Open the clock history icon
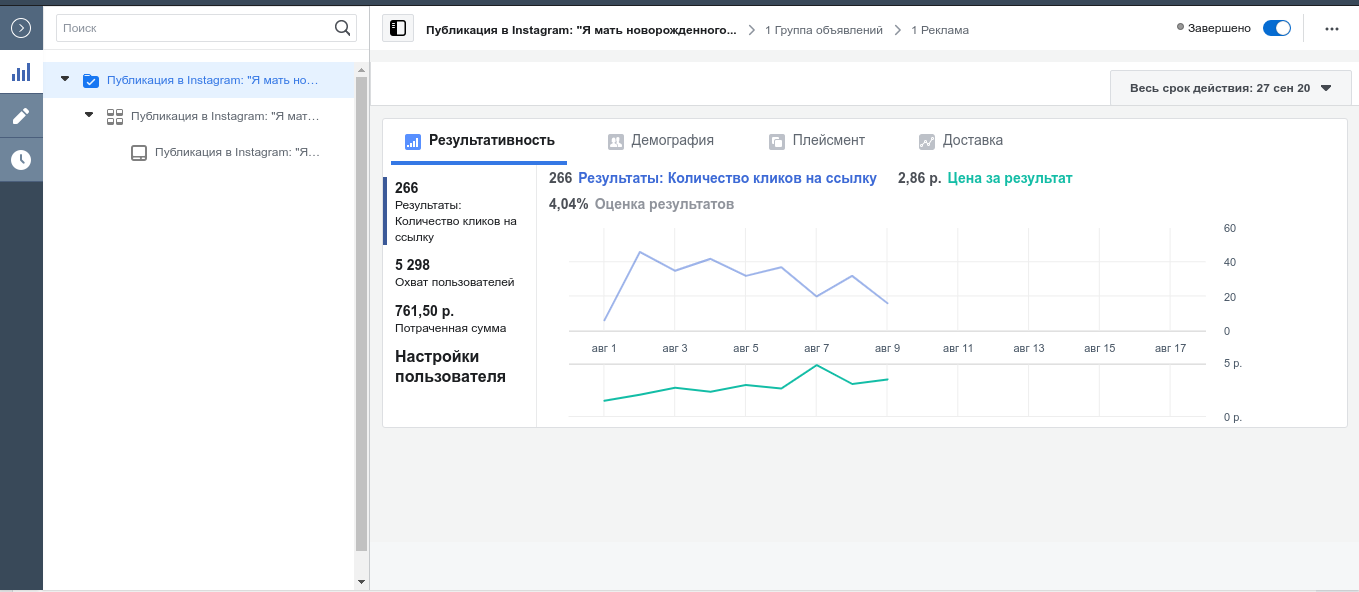This screenshot has width=1359, height=592. click(x=21, y=160)
